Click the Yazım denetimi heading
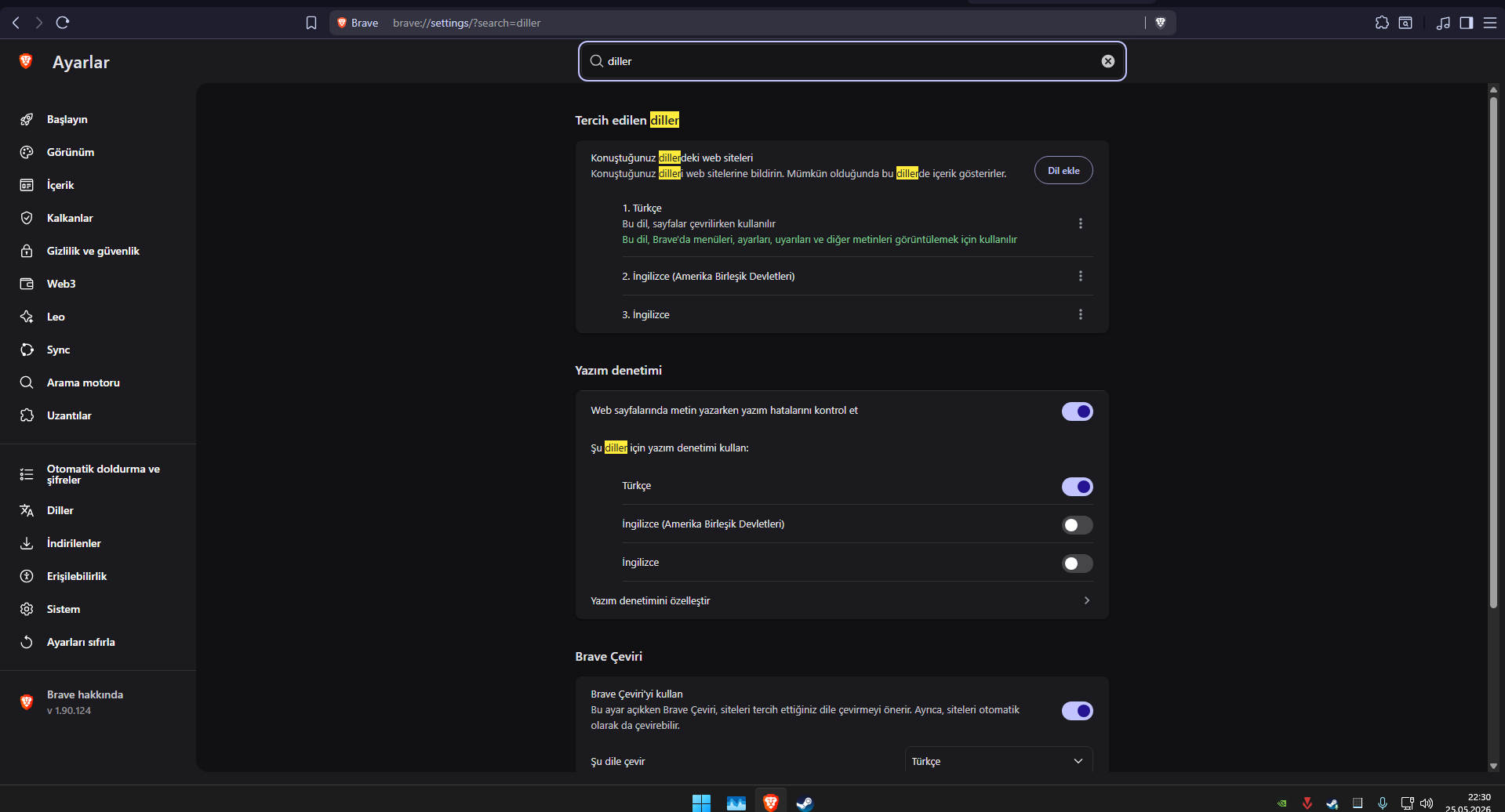1505x812 pixels. [x=619, y=370]
